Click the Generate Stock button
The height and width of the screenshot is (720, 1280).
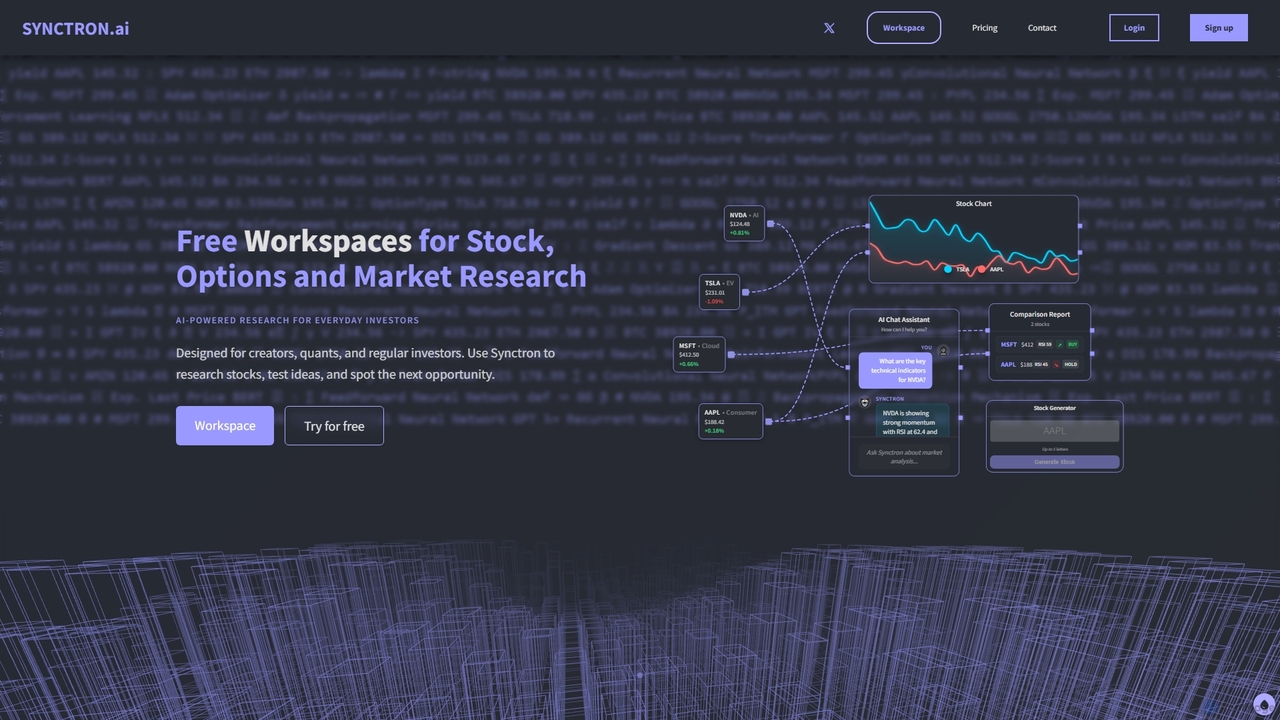coord(1054,462)
